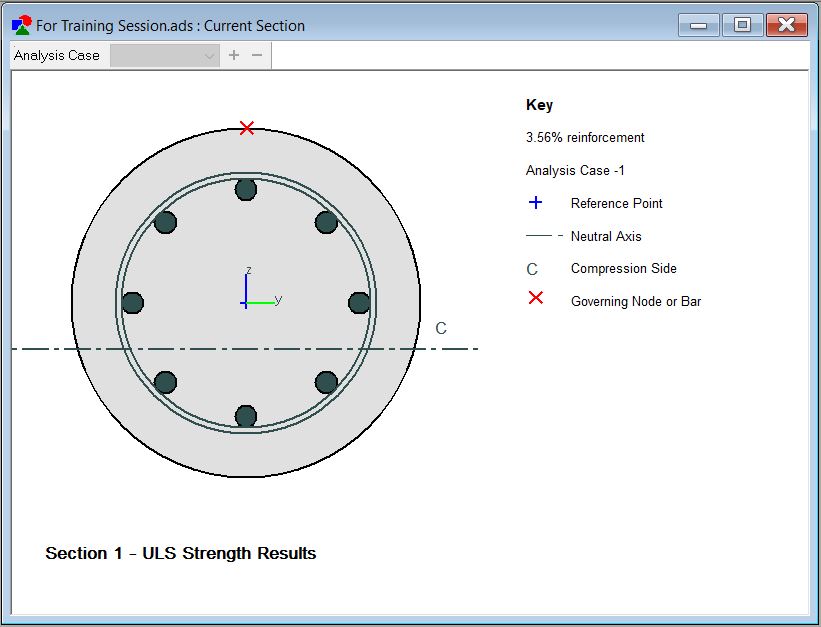The image size is (821, 627).
Task: Click the Section 1 - ULS Strength Results title
Action: click(x=181, y=553)
